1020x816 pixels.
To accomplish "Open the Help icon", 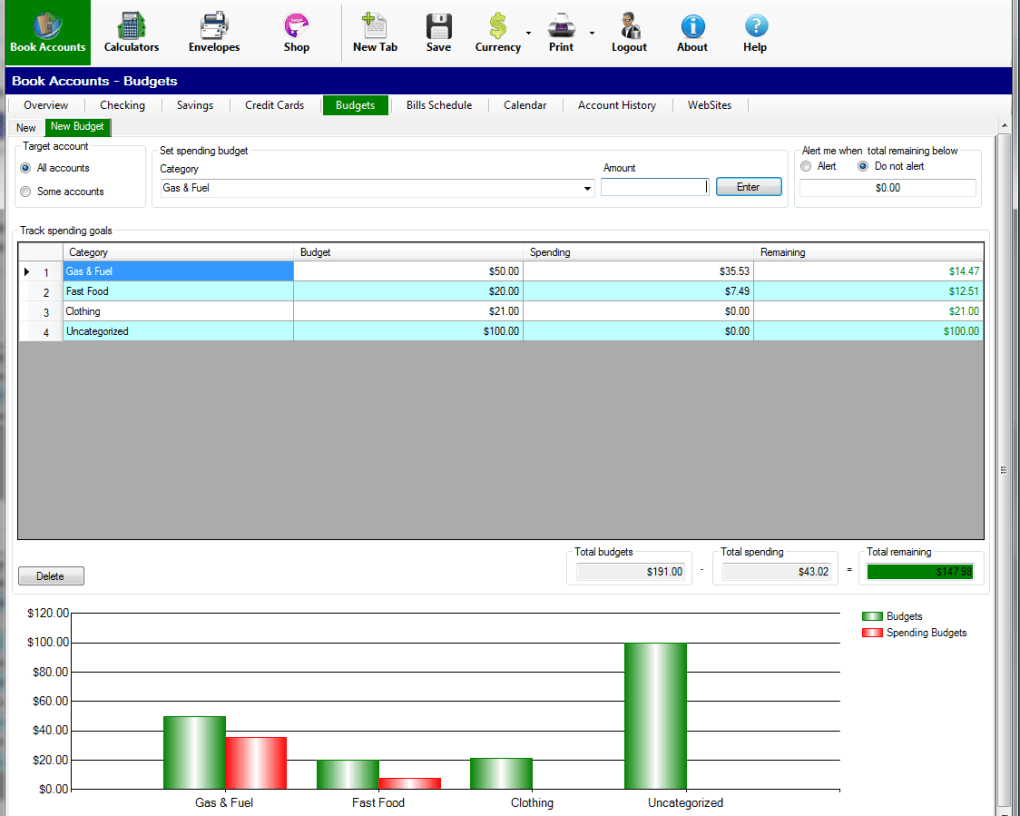I will pyautogui.click(x=755, y=32).
